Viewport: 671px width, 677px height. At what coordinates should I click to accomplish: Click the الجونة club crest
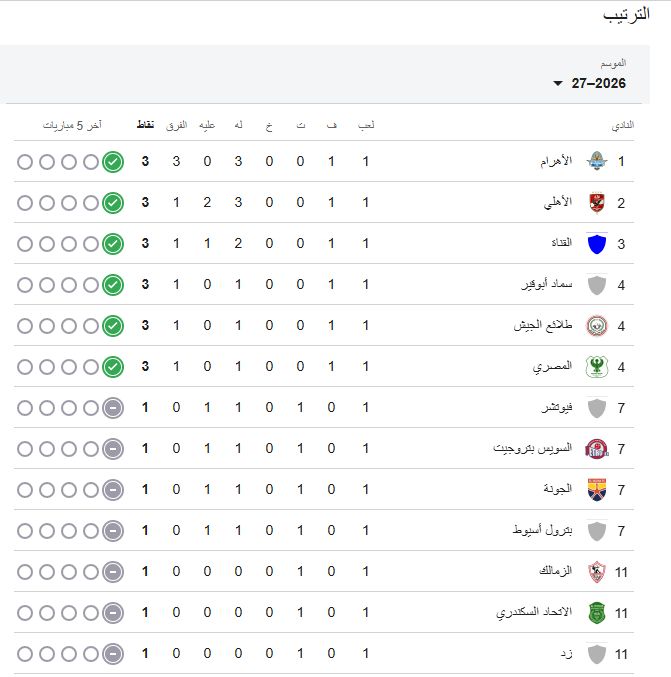tap(597, 490)
